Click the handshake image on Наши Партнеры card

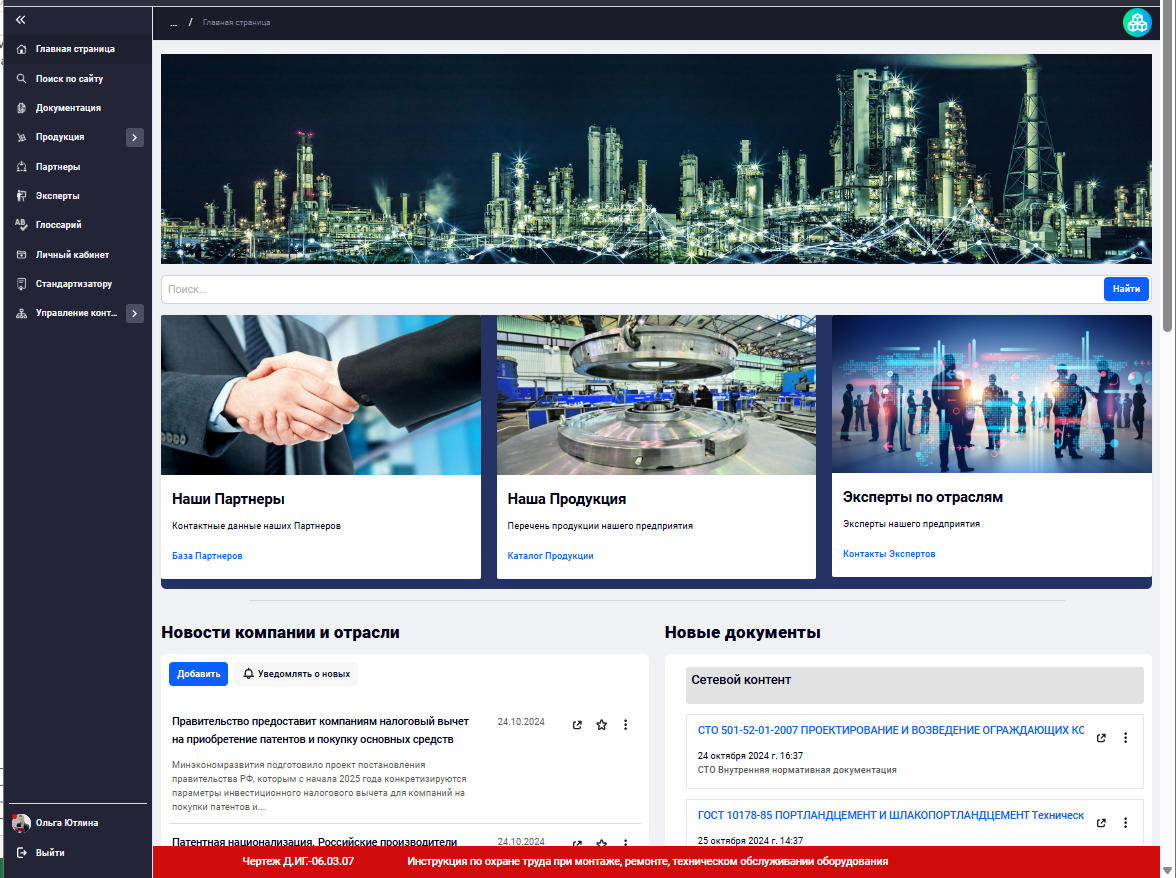click(x=321, y=394)
